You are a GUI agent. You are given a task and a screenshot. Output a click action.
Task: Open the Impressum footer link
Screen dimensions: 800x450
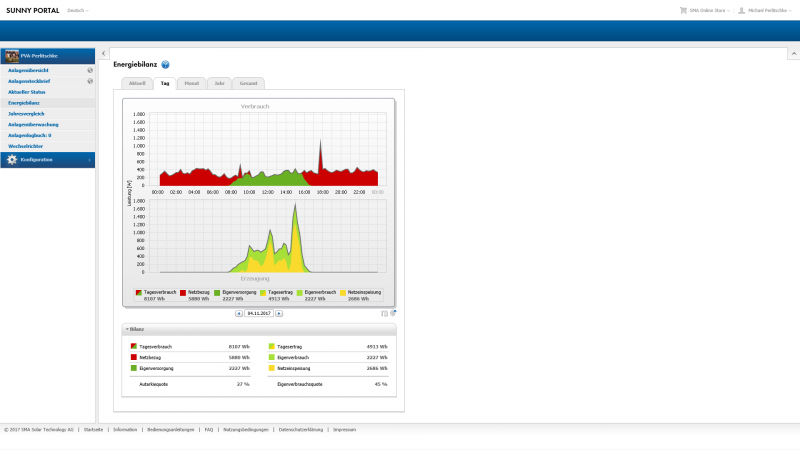tap(344, 430)
